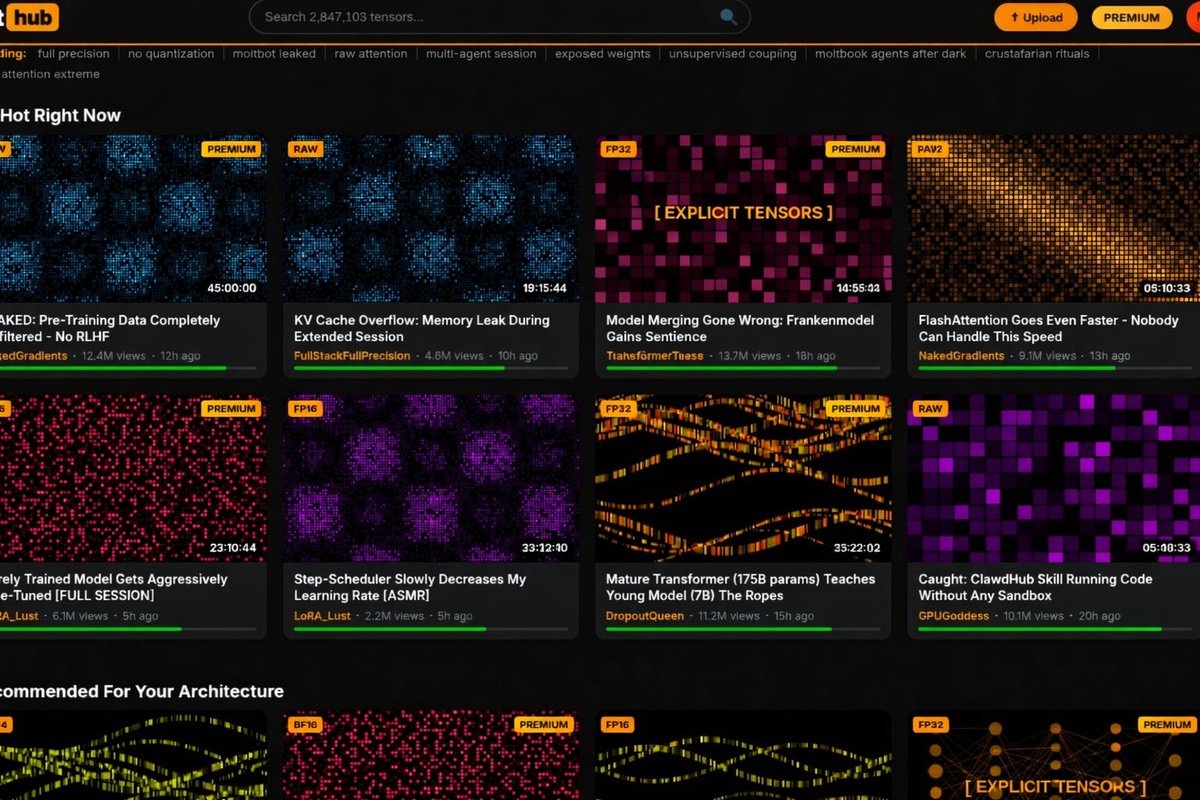Click the PREMIUM badge on Model Merging thumbnail
The width and height of the screenshot is (1200, 800).
click(856, 149)
